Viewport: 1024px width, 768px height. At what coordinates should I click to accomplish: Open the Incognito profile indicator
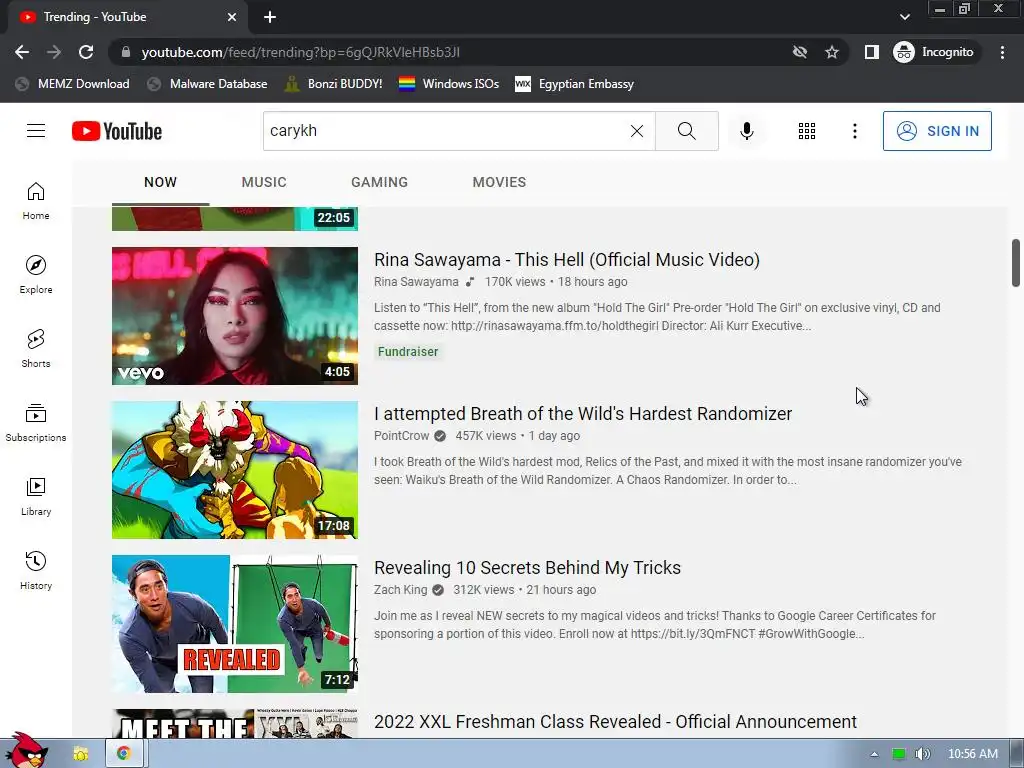tap(934, 52)
